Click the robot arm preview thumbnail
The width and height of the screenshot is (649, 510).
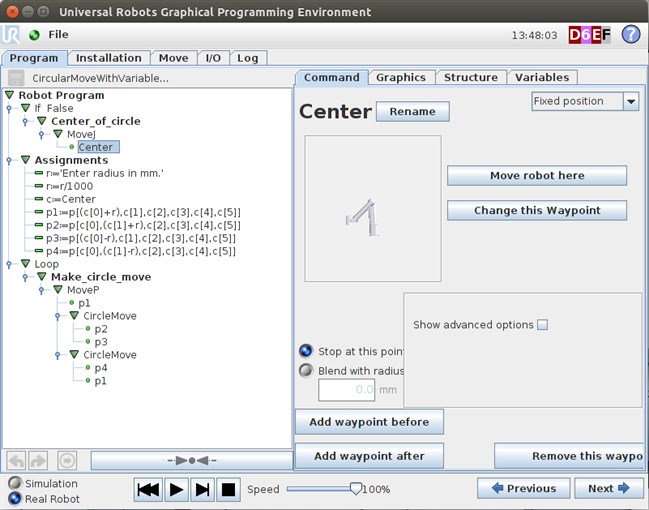point(373,209)
